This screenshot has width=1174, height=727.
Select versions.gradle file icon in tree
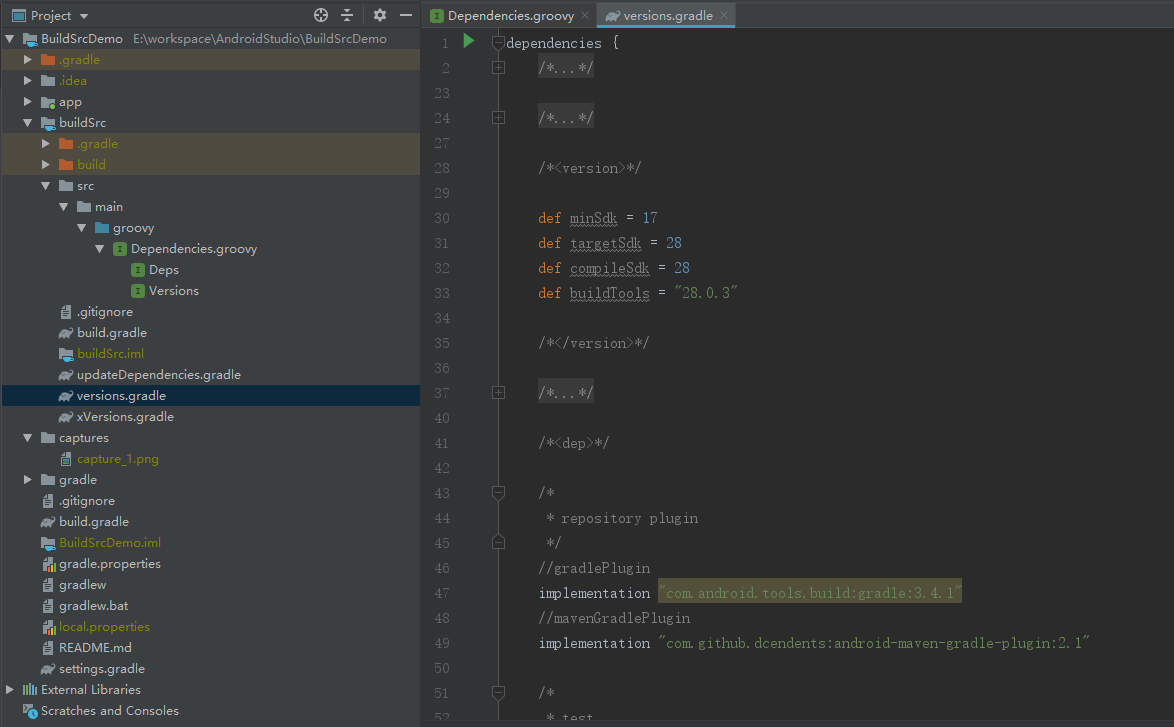pos(66,395)
